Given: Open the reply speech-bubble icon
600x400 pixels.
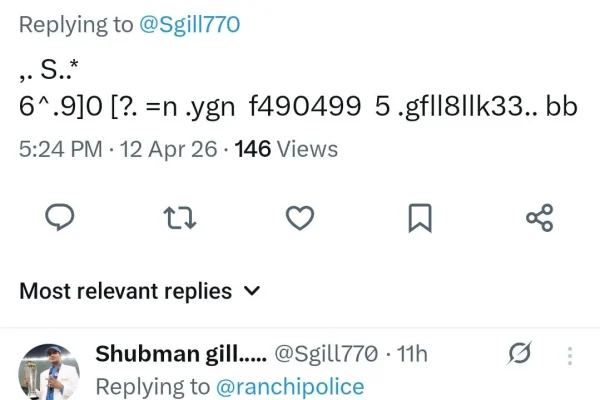Looking at the screenshot, I should coord(60,217).
